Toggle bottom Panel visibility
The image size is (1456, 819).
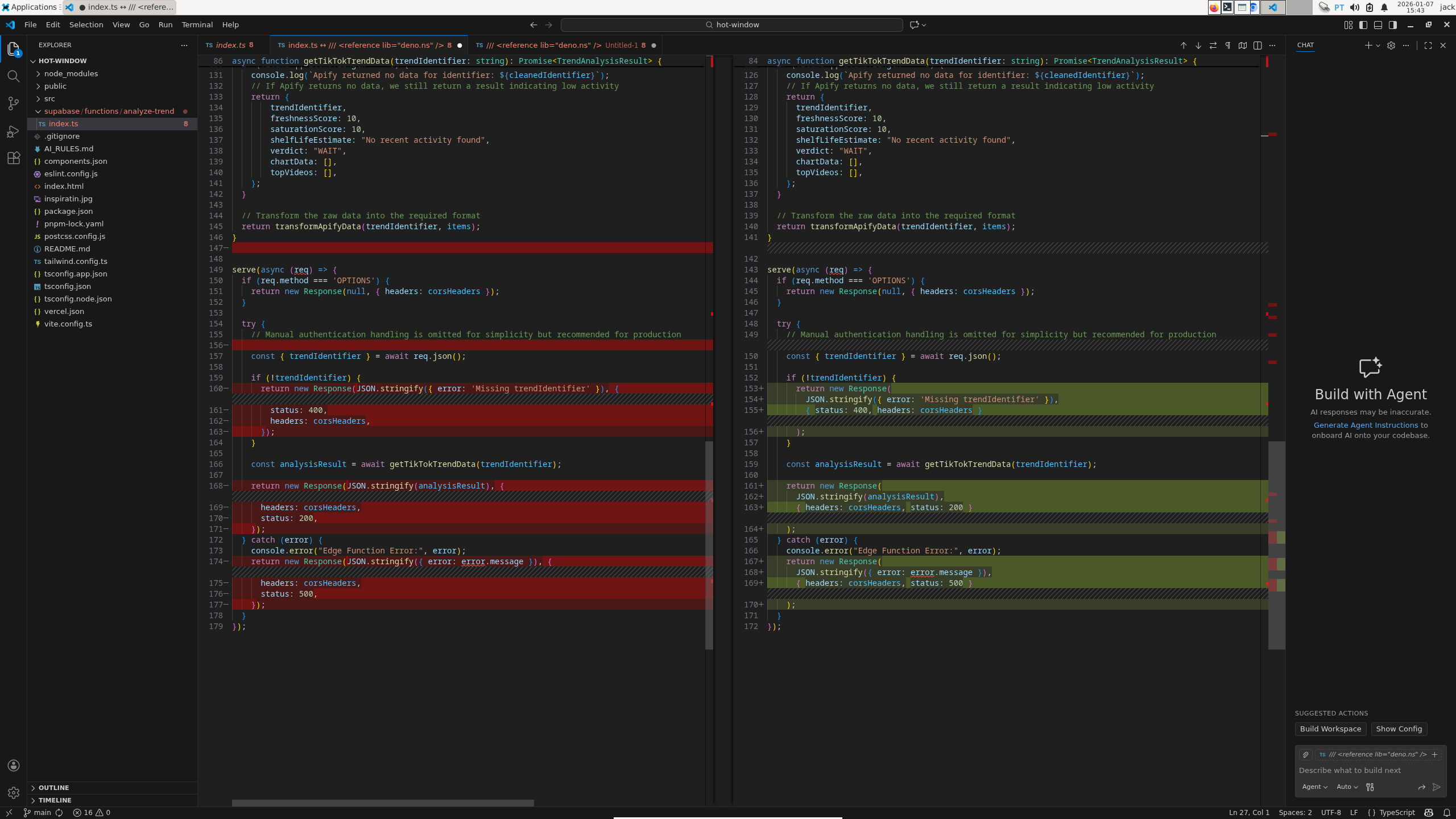click(x=1378, y=25)
